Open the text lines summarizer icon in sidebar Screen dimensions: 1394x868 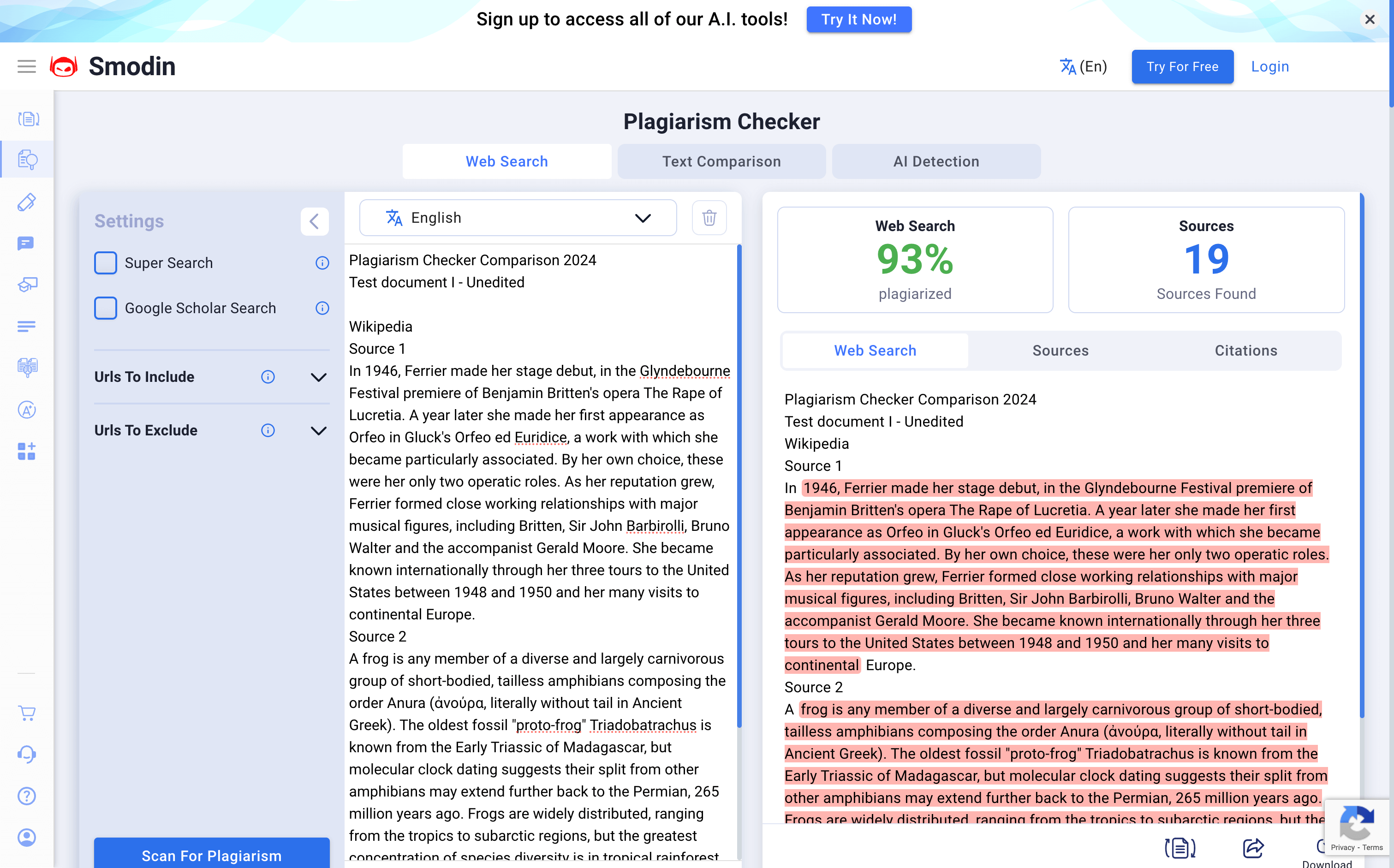(x=26, y=326)
